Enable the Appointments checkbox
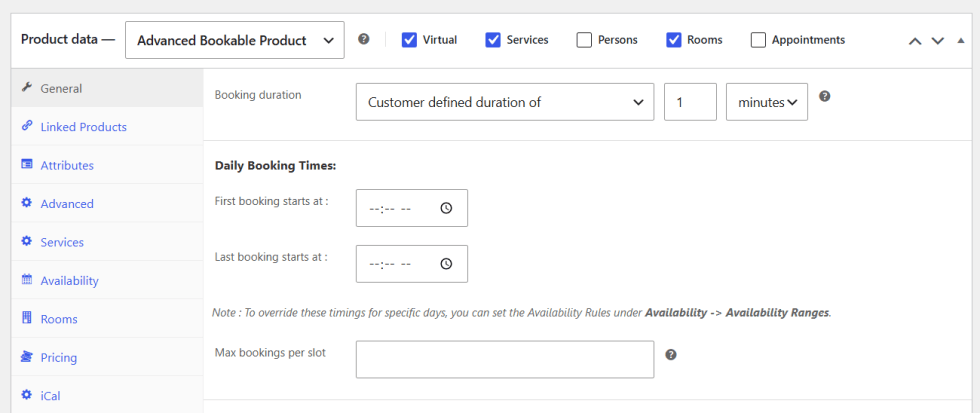Viewport: 980px width, 413px height. point(758,40)
